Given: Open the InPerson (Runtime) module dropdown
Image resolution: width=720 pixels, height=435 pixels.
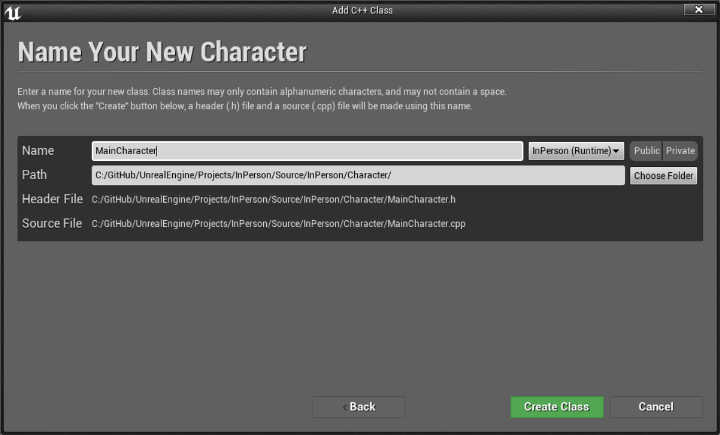Looking at the screenshot, I should 576,151.
